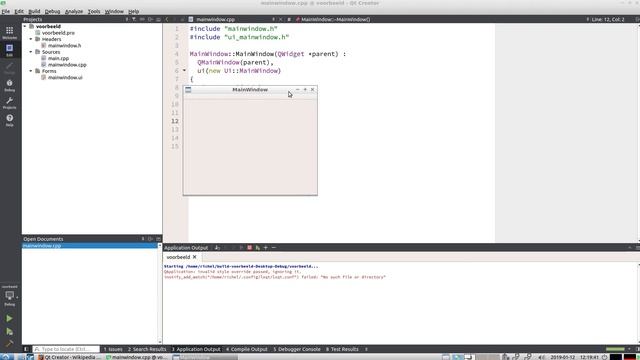Split the Open Documents panel
Viewport: 640px width, 360px height.
tap(150, 239)
